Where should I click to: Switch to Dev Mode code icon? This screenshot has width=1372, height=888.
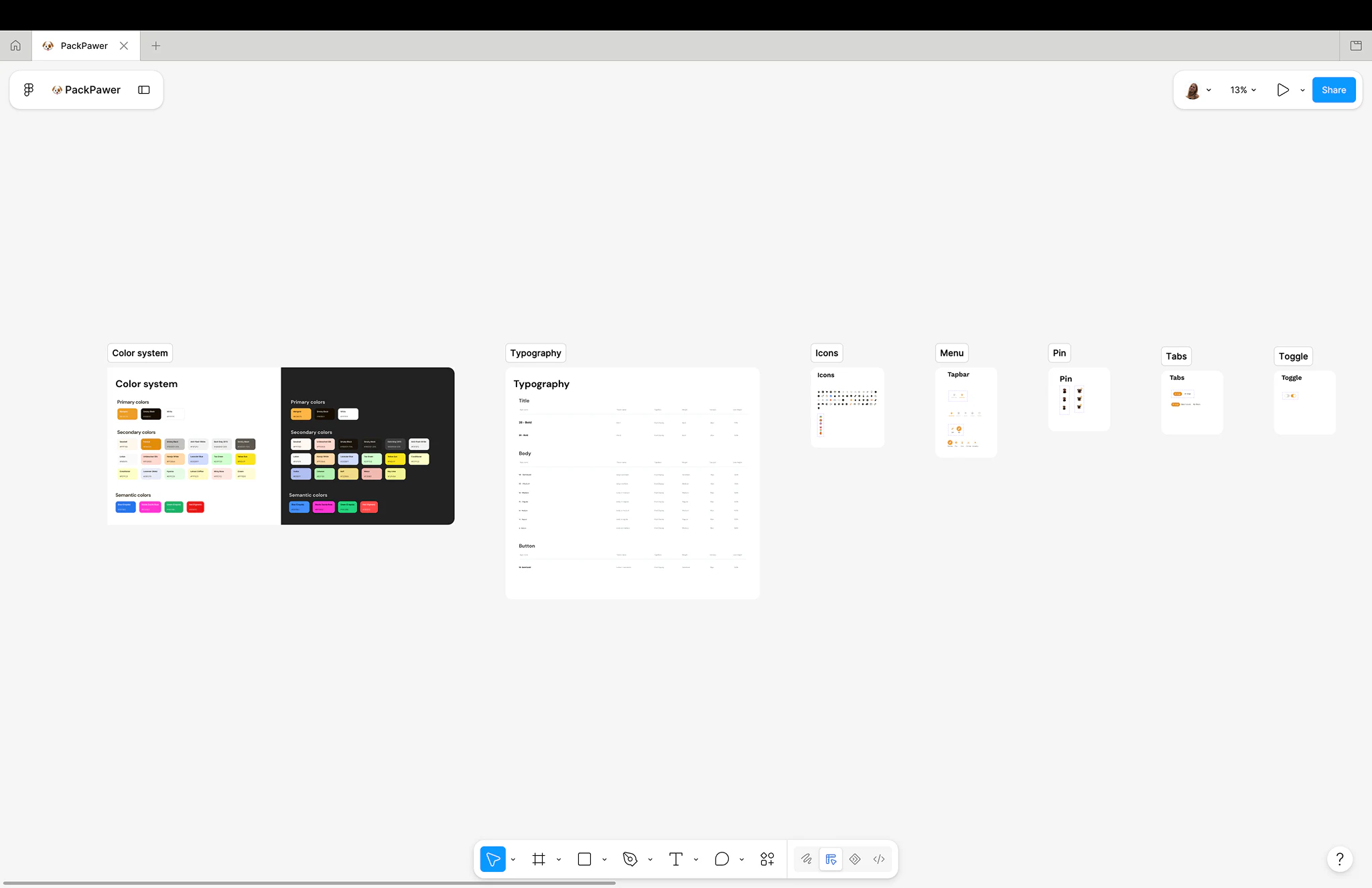click(x=879, y=859)
